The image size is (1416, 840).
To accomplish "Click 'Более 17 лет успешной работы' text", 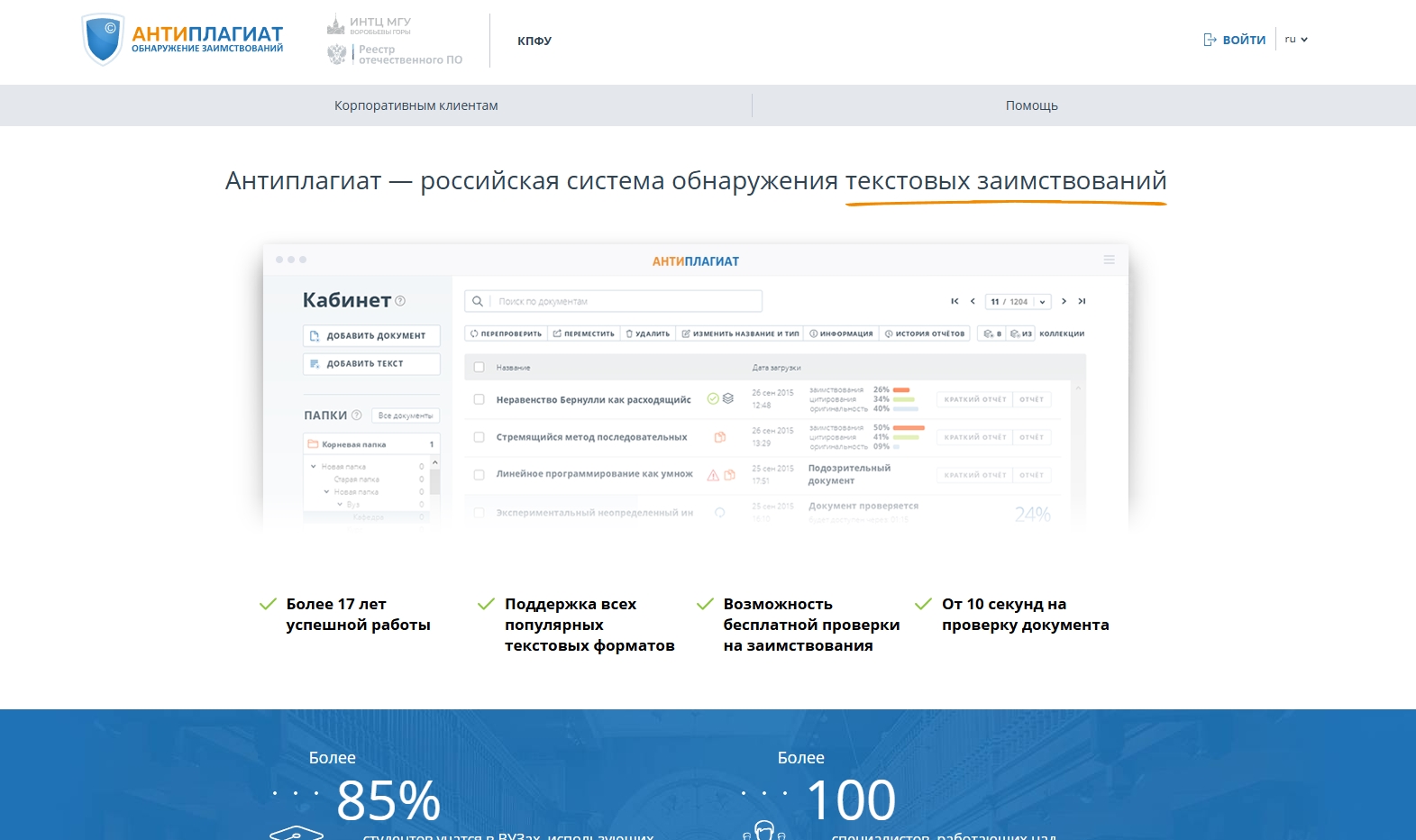I will click(358, 615).
